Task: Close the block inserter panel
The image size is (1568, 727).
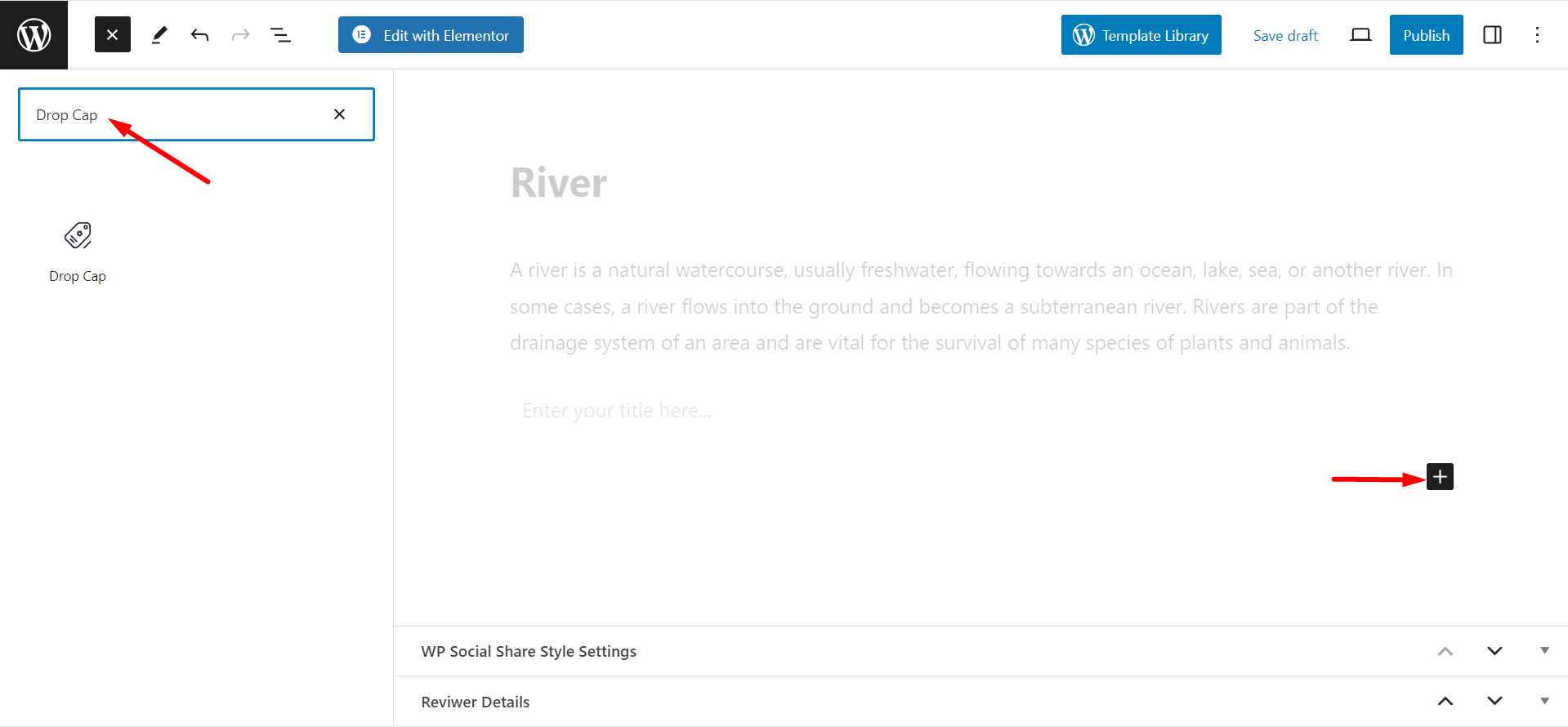Action: tap(113, 35)
